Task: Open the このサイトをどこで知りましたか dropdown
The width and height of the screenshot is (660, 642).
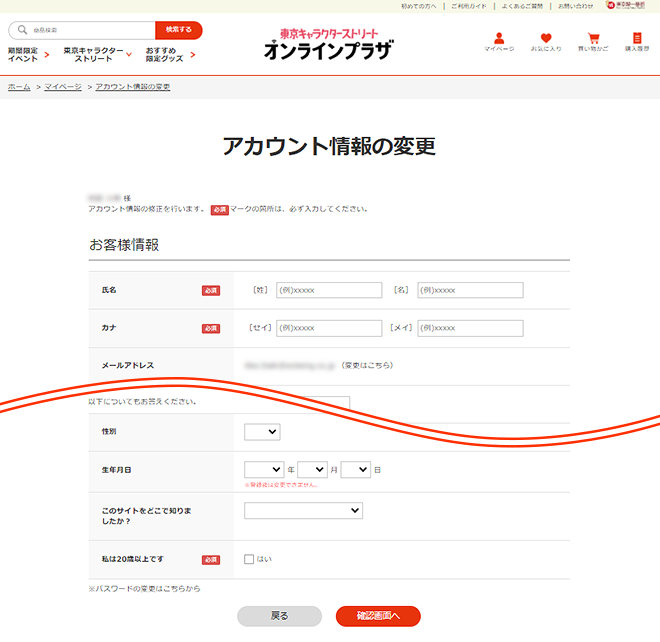Action: coord(303,511)
